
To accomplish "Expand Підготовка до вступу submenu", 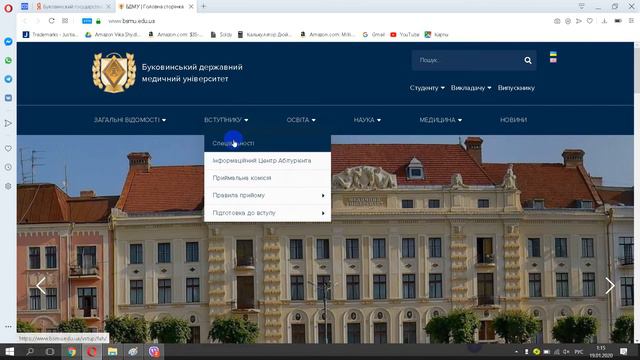I will pos(267,213).
